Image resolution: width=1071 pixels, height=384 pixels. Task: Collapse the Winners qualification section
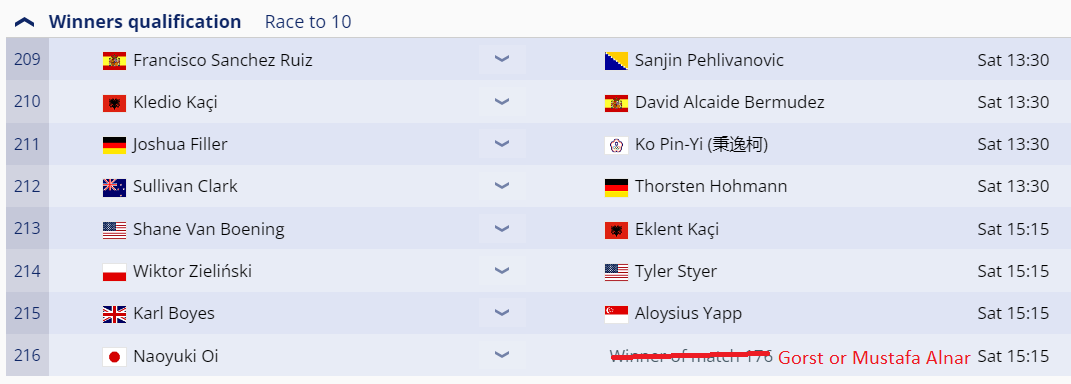point(25,22)
